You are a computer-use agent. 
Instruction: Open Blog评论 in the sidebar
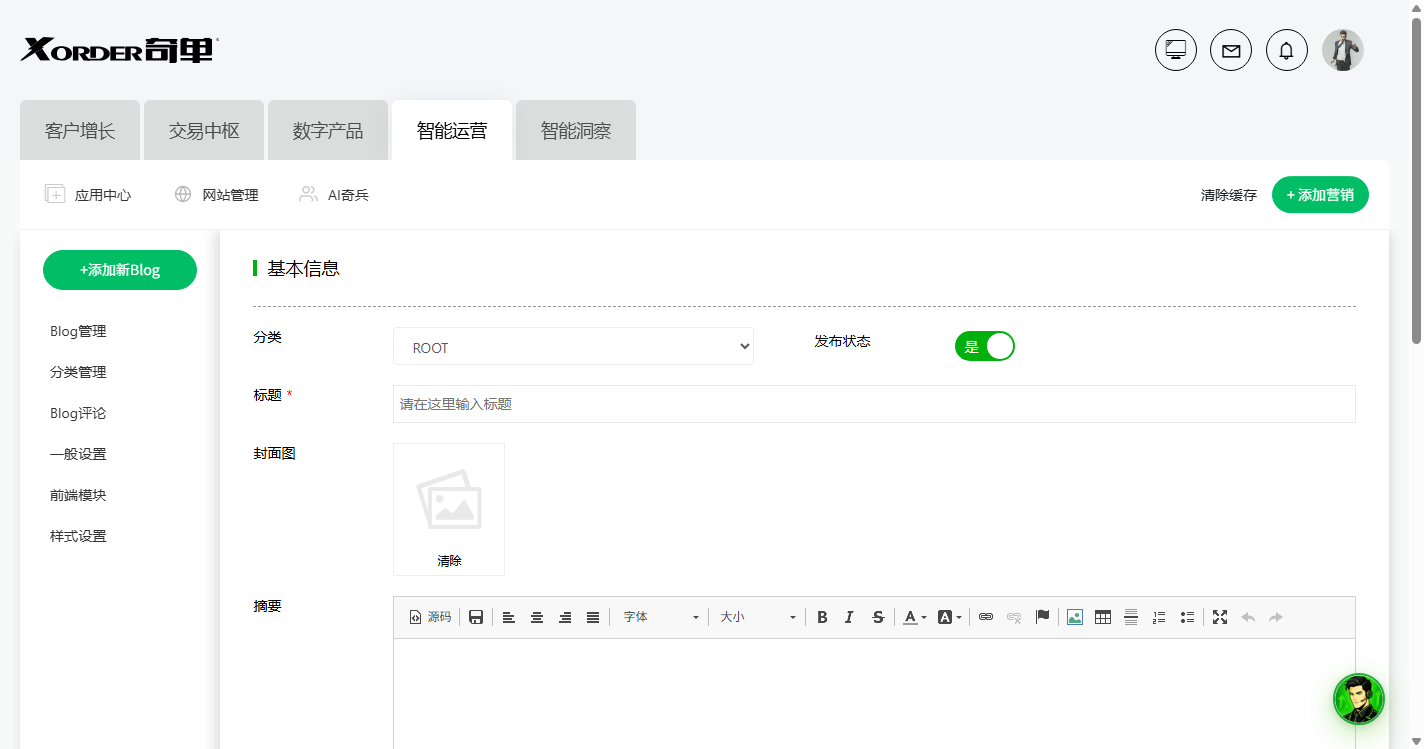tap(78, 413)
